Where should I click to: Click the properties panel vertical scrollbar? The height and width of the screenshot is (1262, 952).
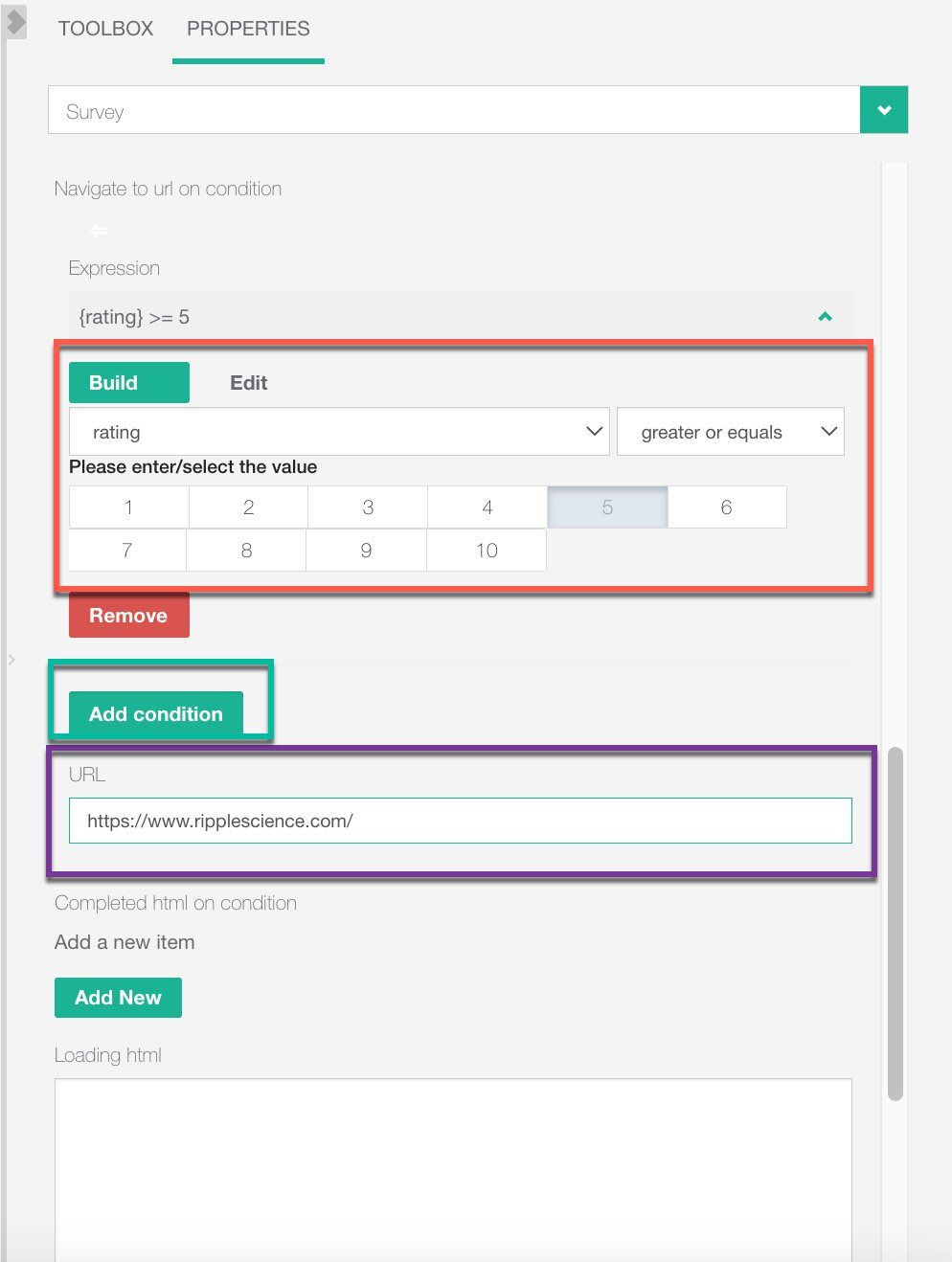pyautogui.click(x=895, y=923)
